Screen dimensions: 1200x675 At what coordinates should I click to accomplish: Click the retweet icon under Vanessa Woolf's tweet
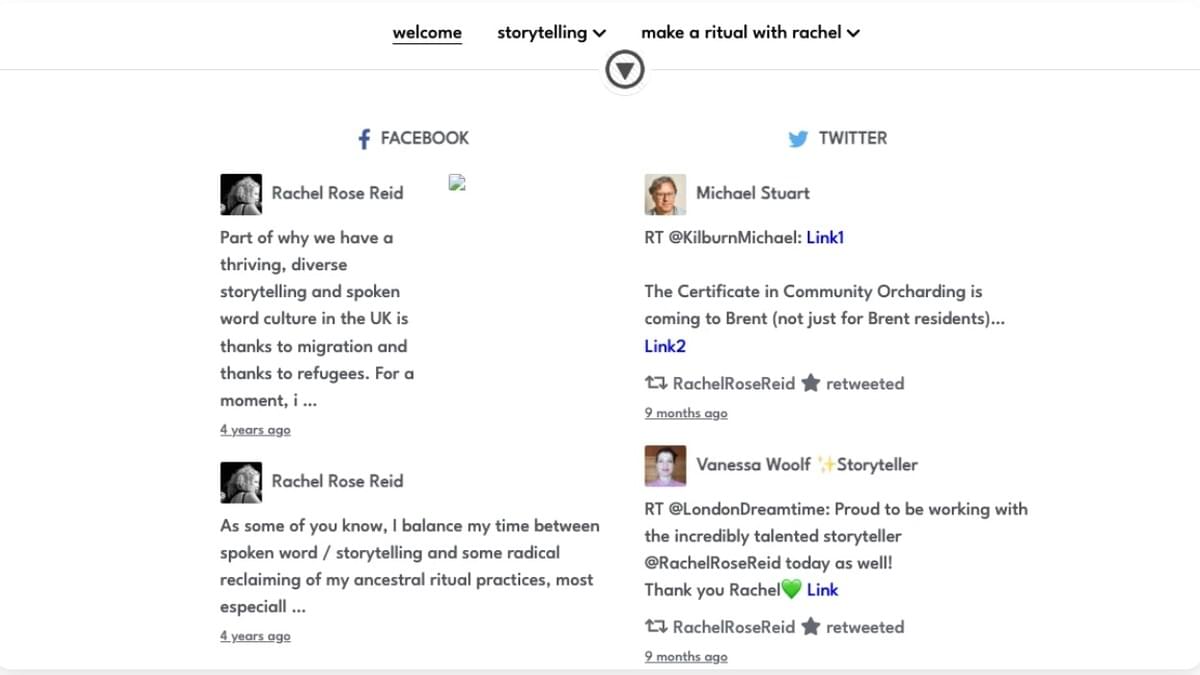tap(656, 627)
